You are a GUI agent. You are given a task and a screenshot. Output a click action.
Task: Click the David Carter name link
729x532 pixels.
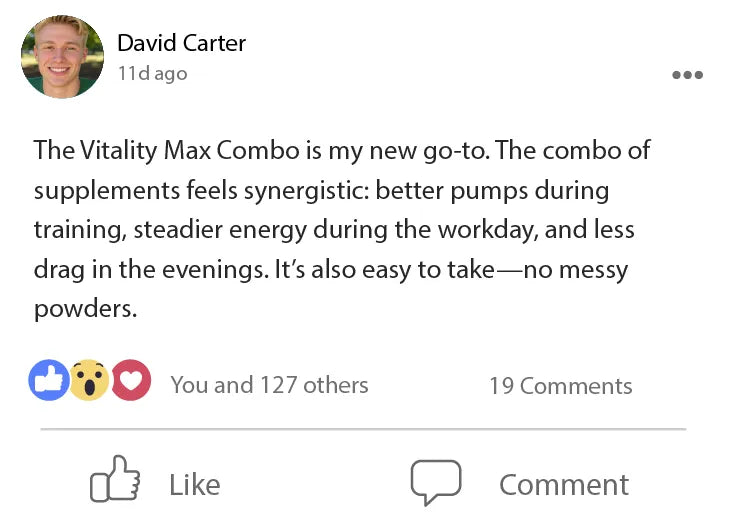pyautogui.click(x=181, y=43)
